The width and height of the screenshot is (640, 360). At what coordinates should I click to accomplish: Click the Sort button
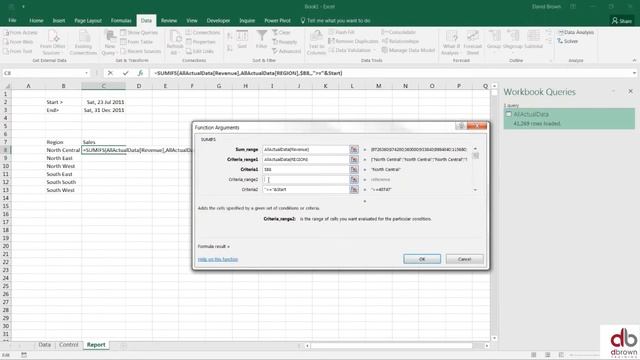(x=242, y=40)
